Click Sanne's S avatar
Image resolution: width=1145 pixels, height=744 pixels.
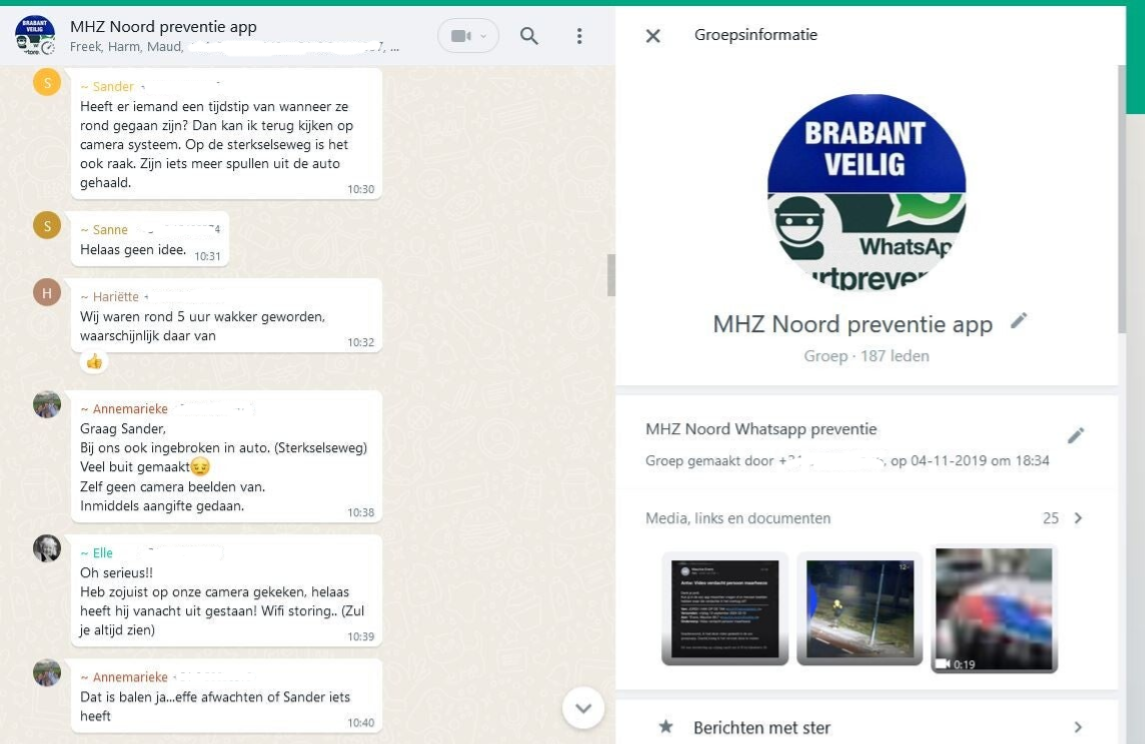[47, 226]
